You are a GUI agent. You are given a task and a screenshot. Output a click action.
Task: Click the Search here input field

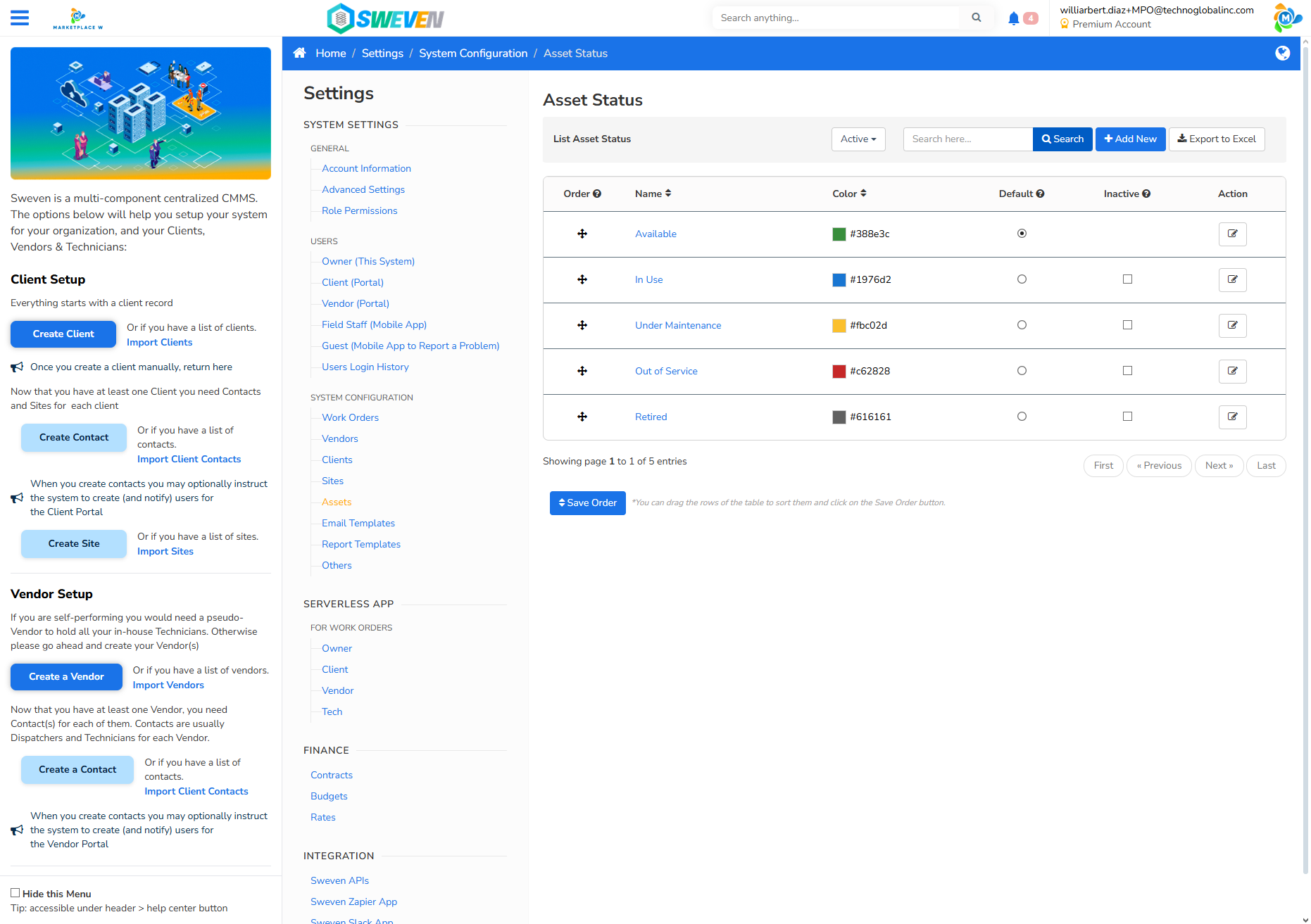point(968,139)
